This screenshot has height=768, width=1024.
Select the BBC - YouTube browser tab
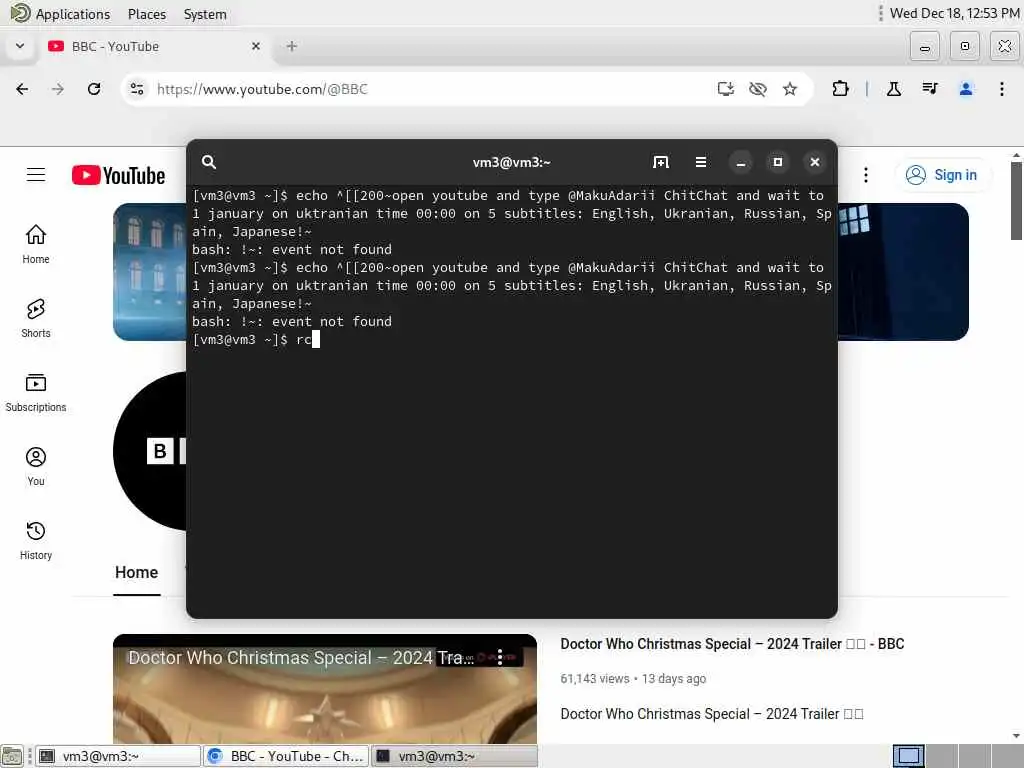(155, 46)
